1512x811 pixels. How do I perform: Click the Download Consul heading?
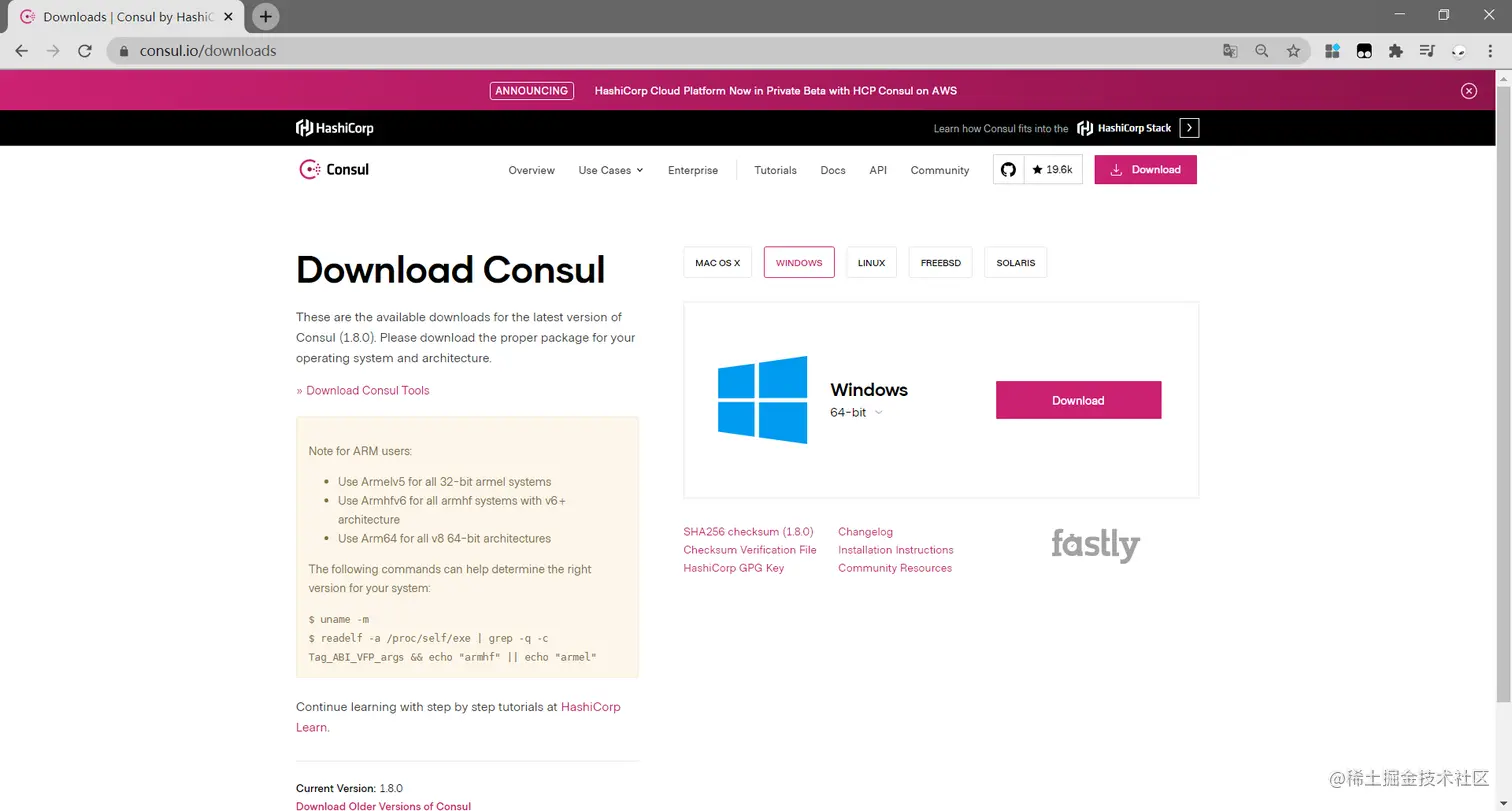[x=451, y=270]
